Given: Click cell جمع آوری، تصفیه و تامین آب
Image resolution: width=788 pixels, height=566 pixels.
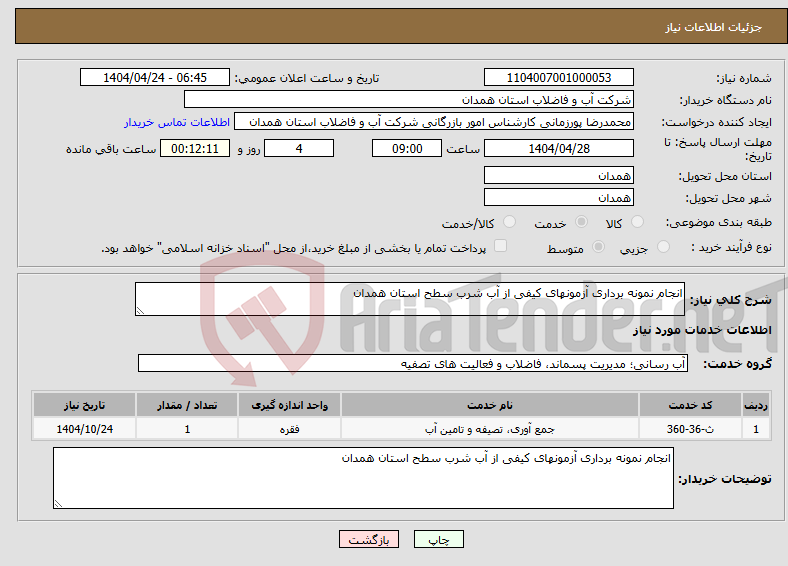Looking at the screenshot, I should [489, 429].
